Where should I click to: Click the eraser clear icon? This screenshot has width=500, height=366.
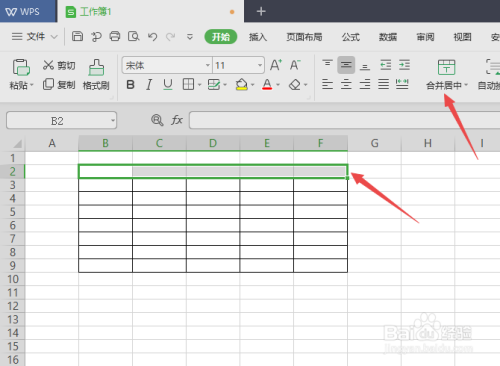pos(295,85)
